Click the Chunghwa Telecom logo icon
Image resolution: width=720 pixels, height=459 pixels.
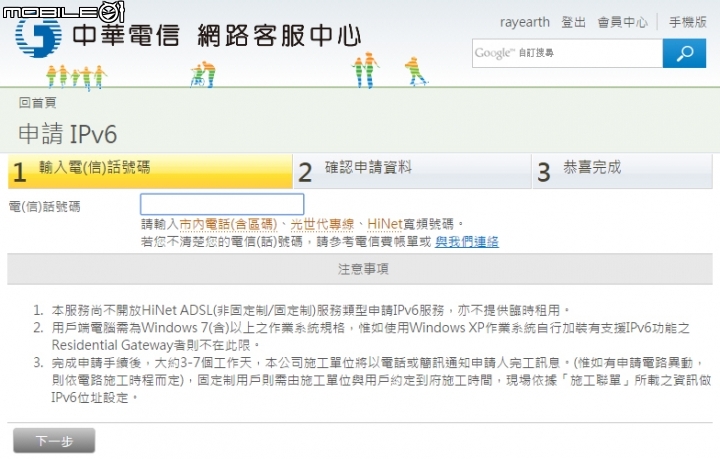(39, 37)
